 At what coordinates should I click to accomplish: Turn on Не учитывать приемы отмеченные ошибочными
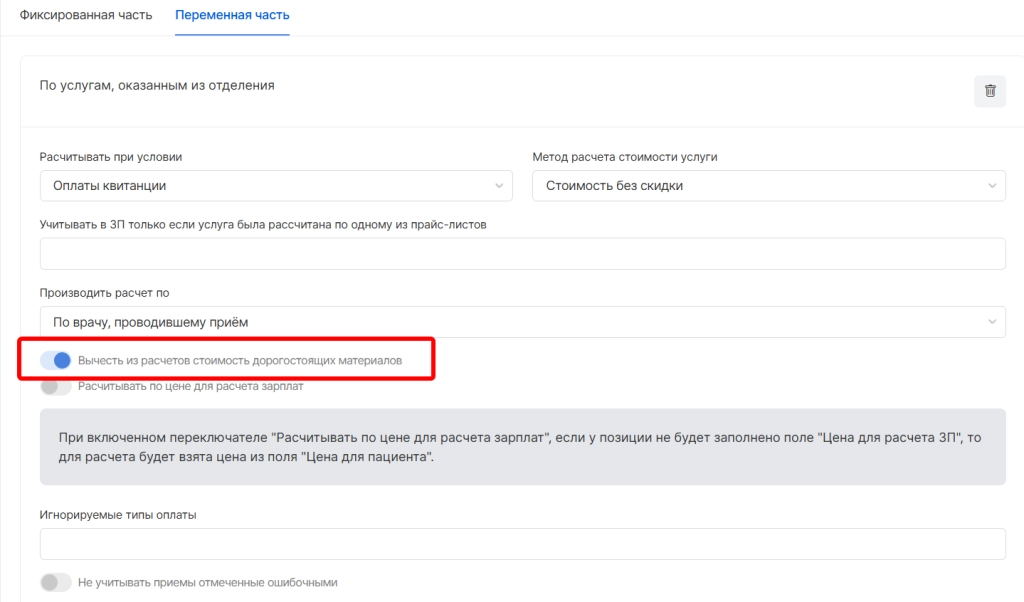pos(56,582)
